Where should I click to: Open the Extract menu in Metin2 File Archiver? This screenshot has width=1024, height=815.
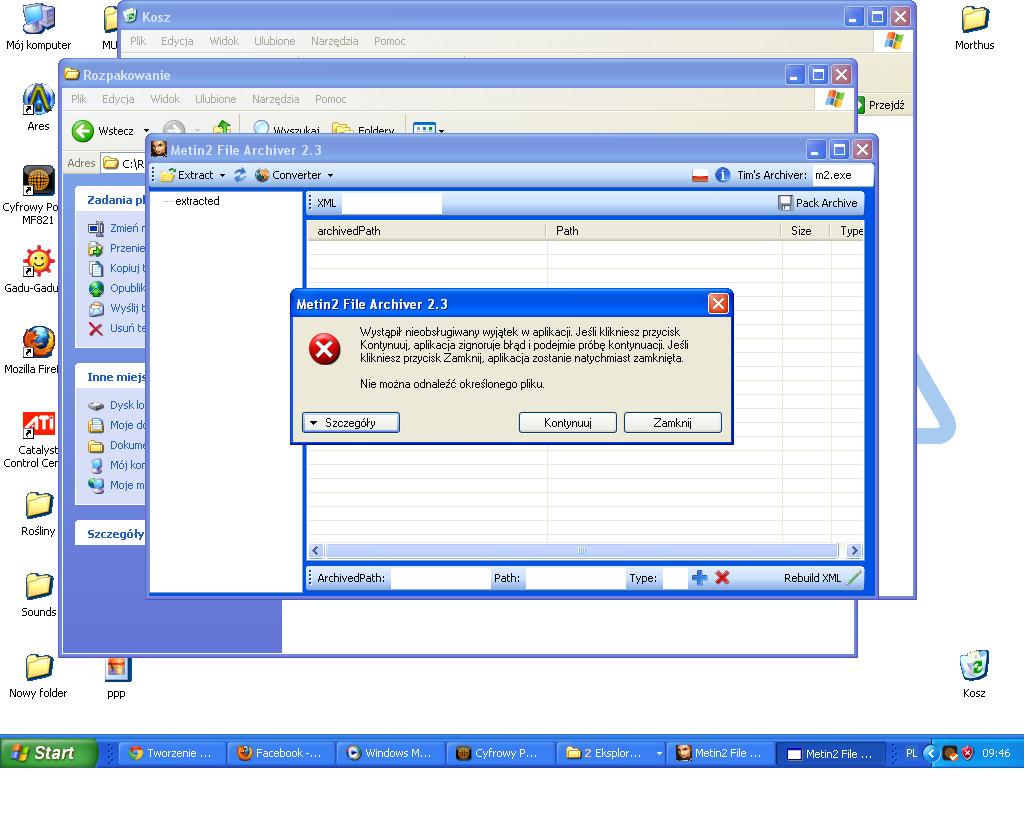point(187,175)
